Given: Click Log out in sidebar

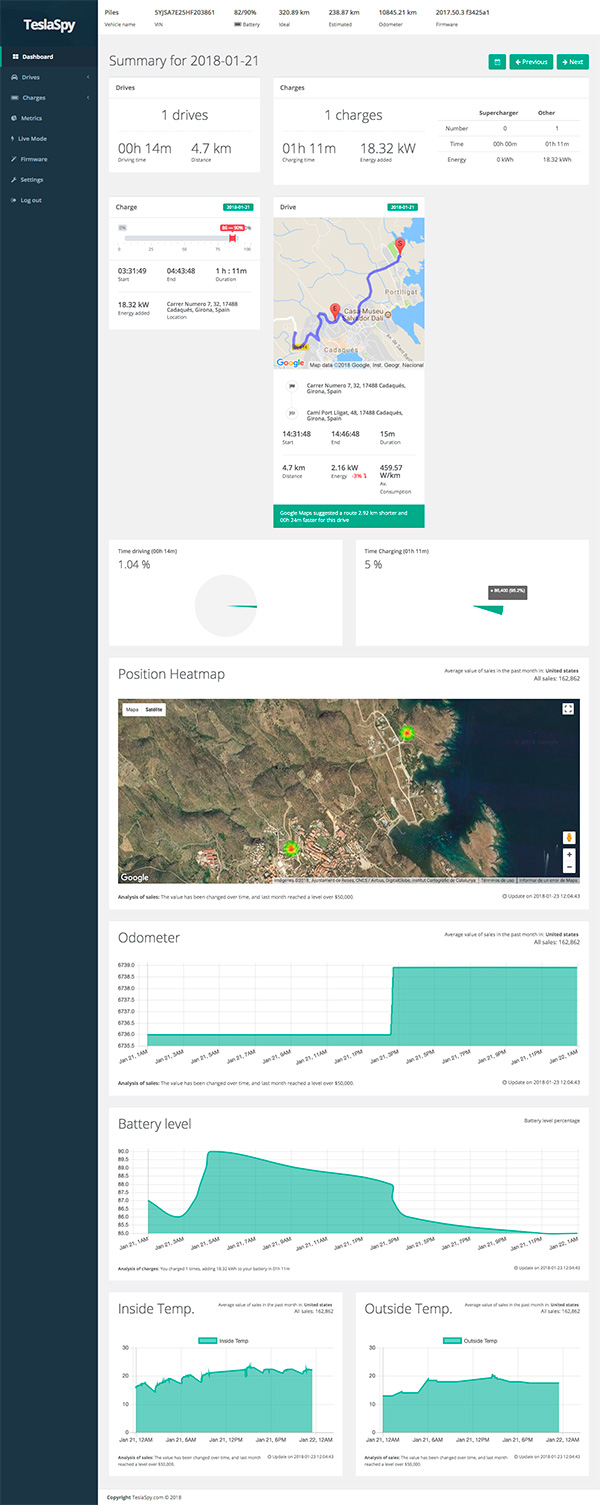Looking at the screenshot, I should click(x=50, y=200).
